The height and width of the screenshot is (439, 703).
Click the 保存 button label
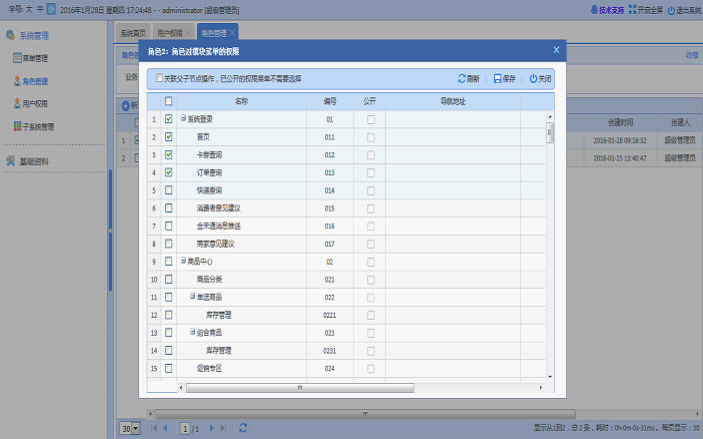[x=509, y=79]
